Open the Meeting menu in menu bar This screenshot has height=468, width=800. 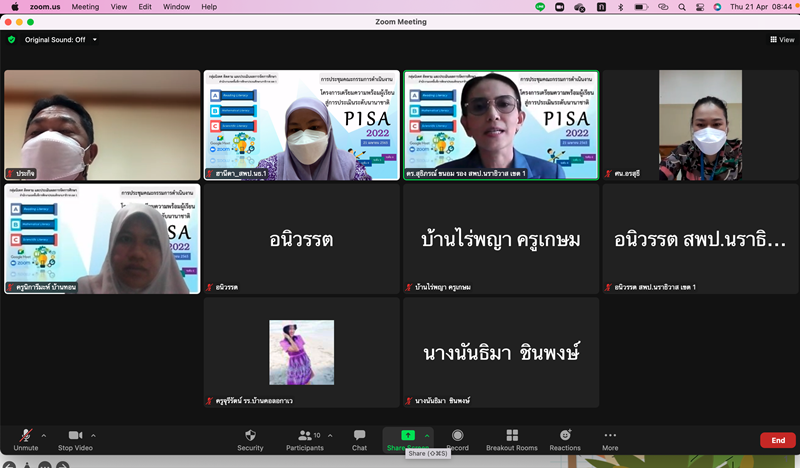[x=85, y=6]
